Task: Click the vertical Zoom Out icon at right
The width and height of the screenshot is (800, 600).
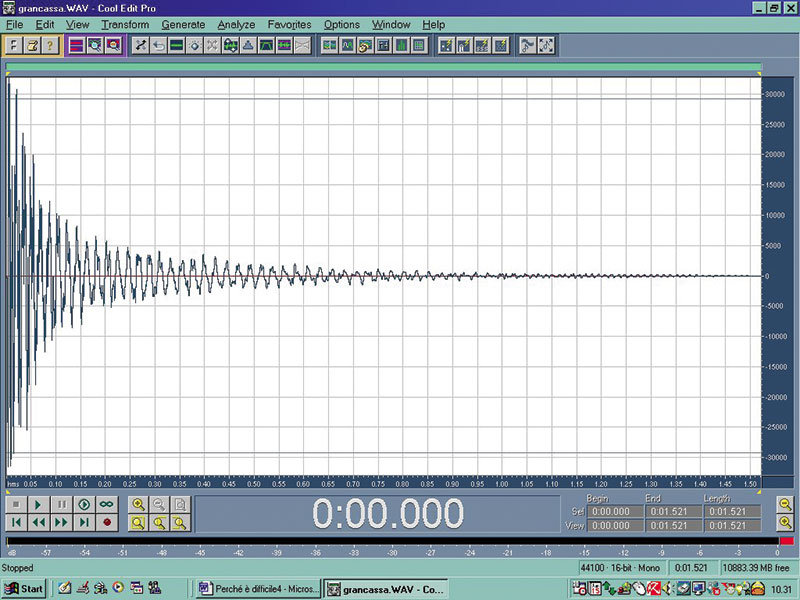Action: tap(786, 505)
